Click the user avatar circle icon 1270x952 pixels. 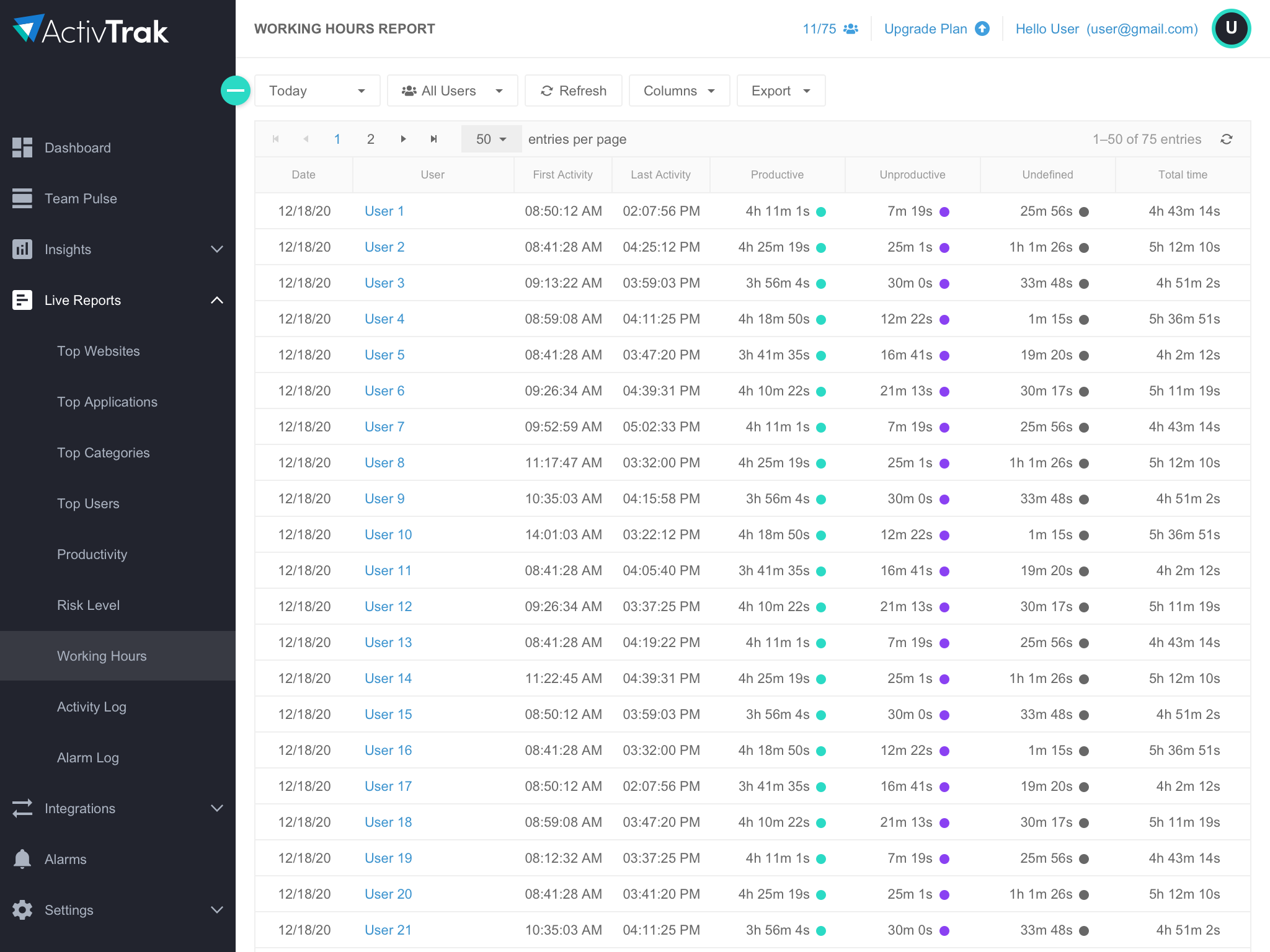1231,29
